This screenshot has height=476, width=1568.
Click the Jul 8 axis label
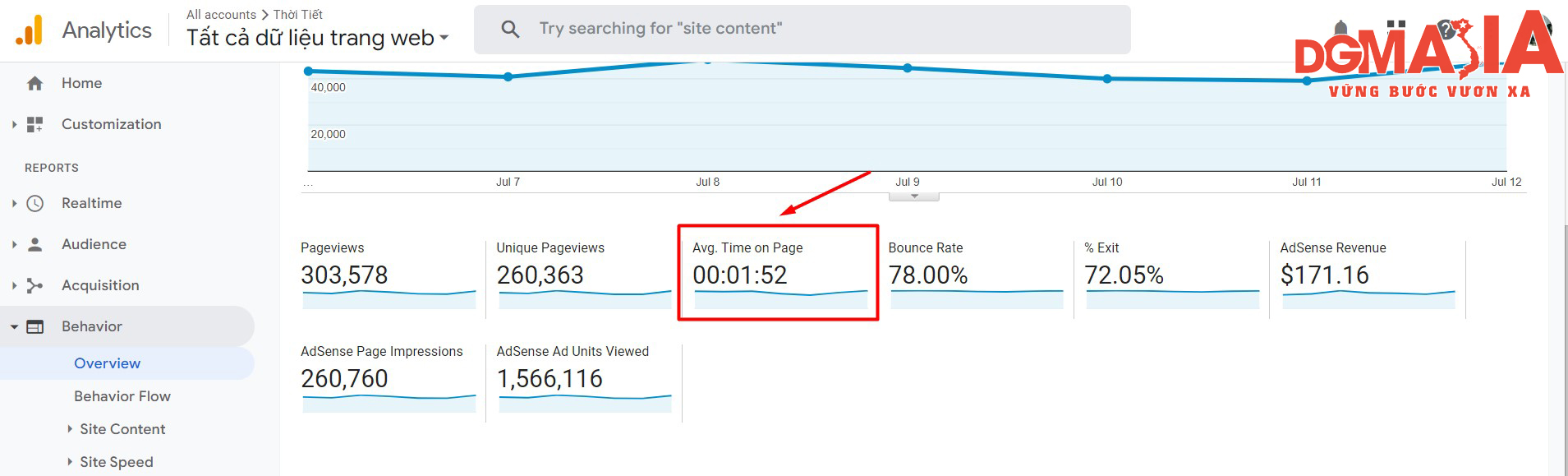[x=707, y=182]
